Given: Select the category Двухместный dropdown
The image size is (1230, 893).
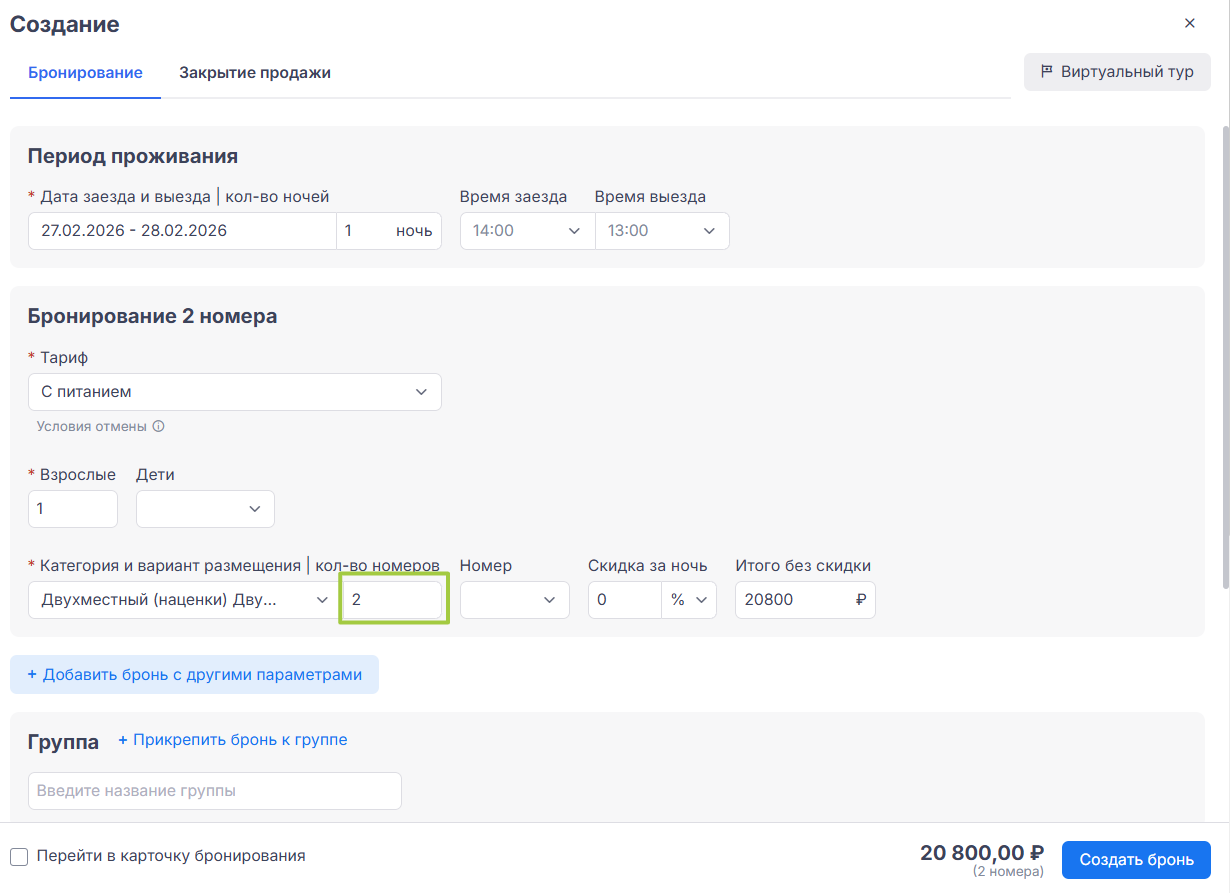Looking at the screenshot, I should pos(184,600).
